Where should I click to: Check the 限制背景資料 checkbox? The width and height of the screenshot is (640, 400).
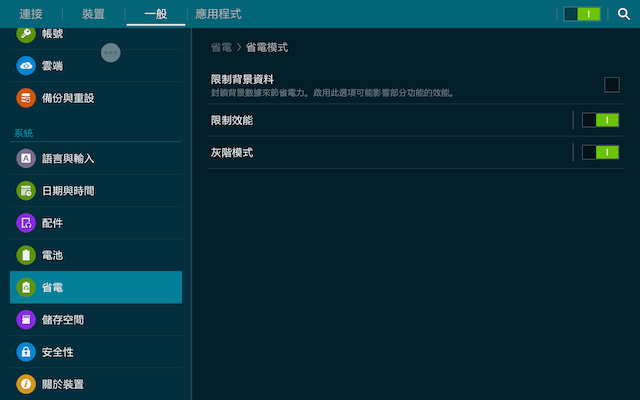pyautogui.click(x=611, y=85)
